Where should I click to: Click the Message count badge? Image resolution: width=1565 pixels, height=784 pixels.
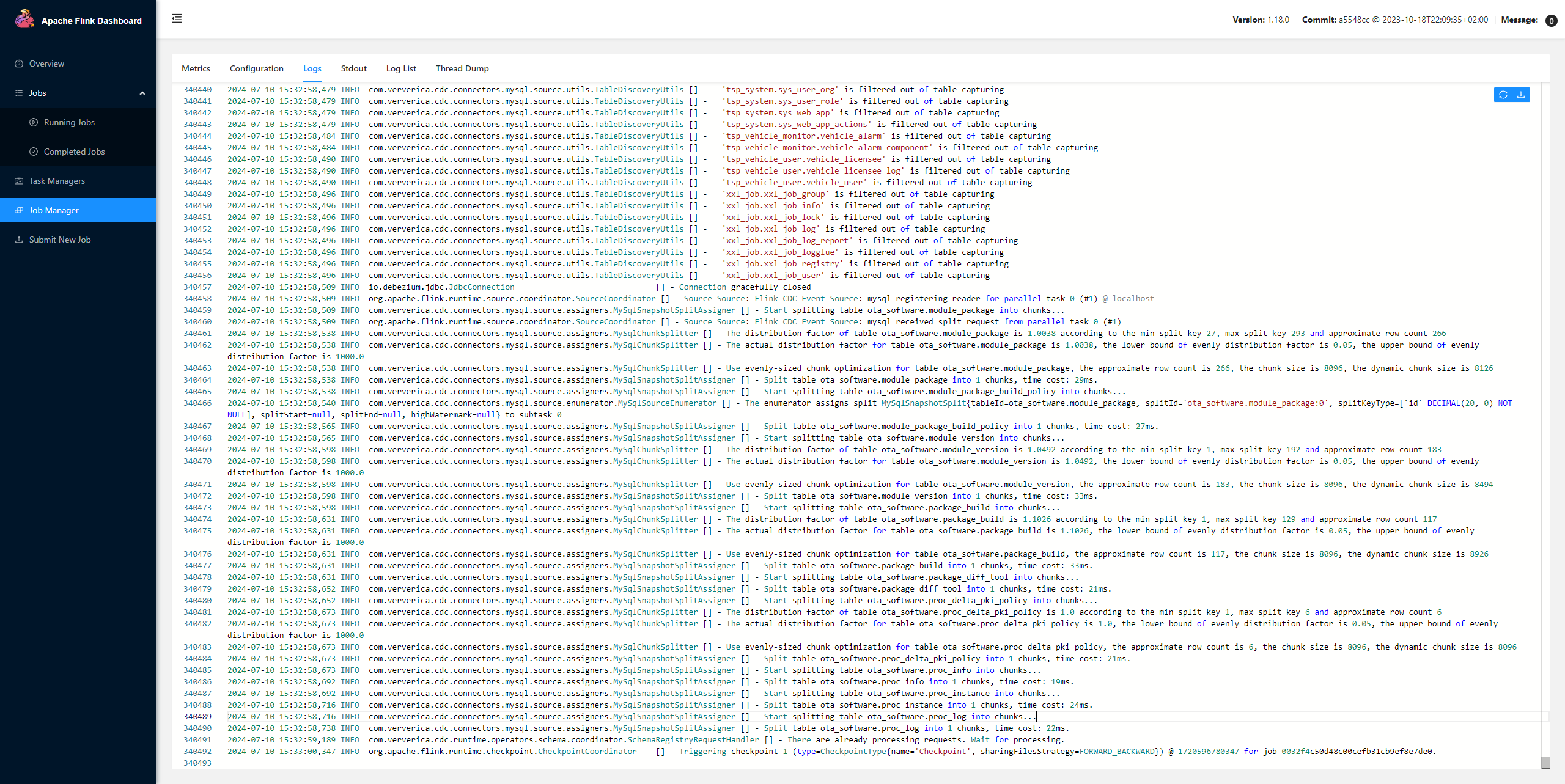tap(1551, 21)
